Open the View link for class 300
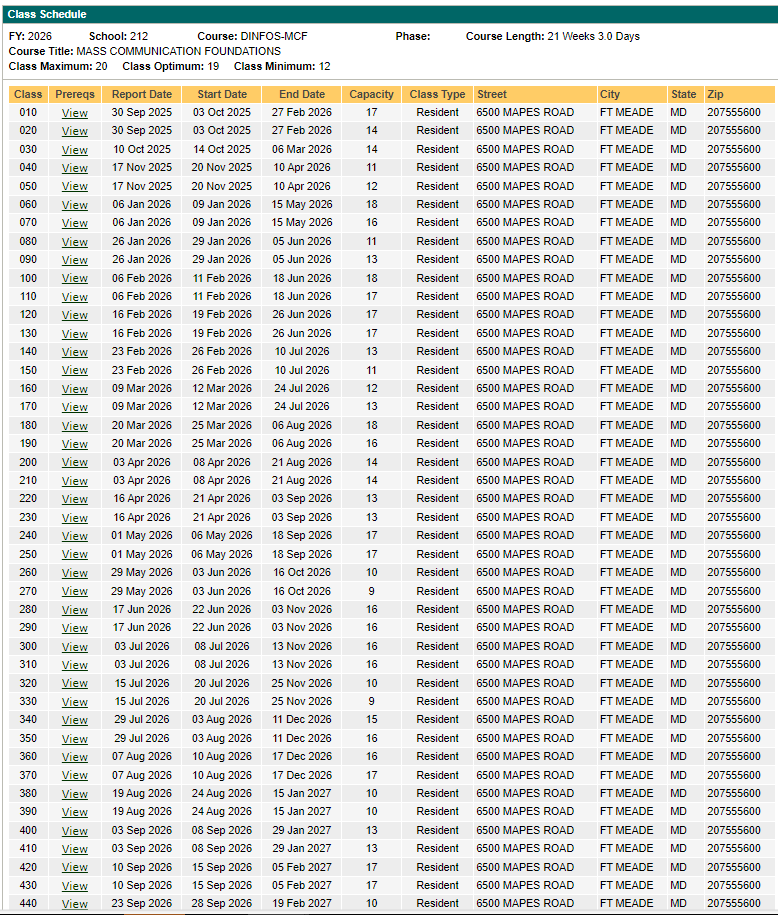 [x=75, y=647]
